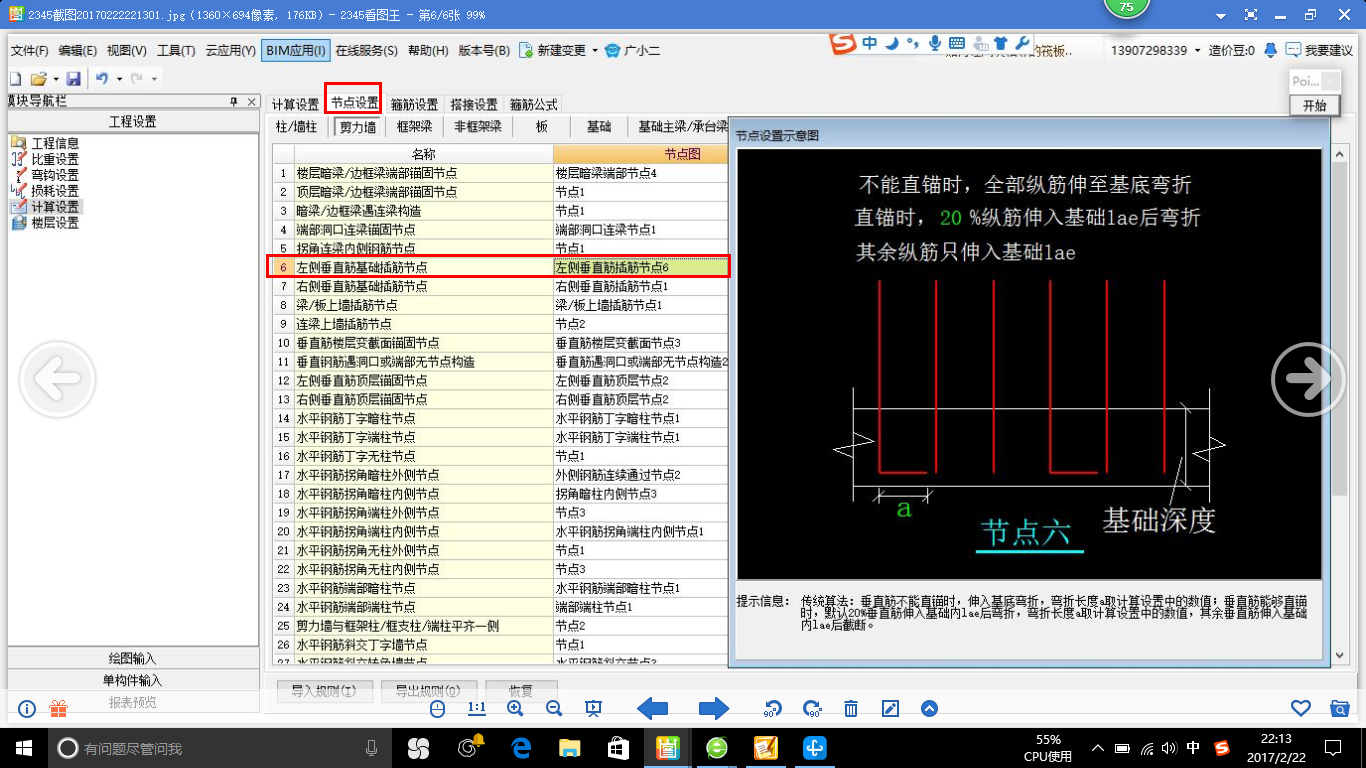Image resolution: width=1366 pixels, height=768 pixels.
Task: Open Microsoft Edge from taskbar
Action: [x=520, y=747]
